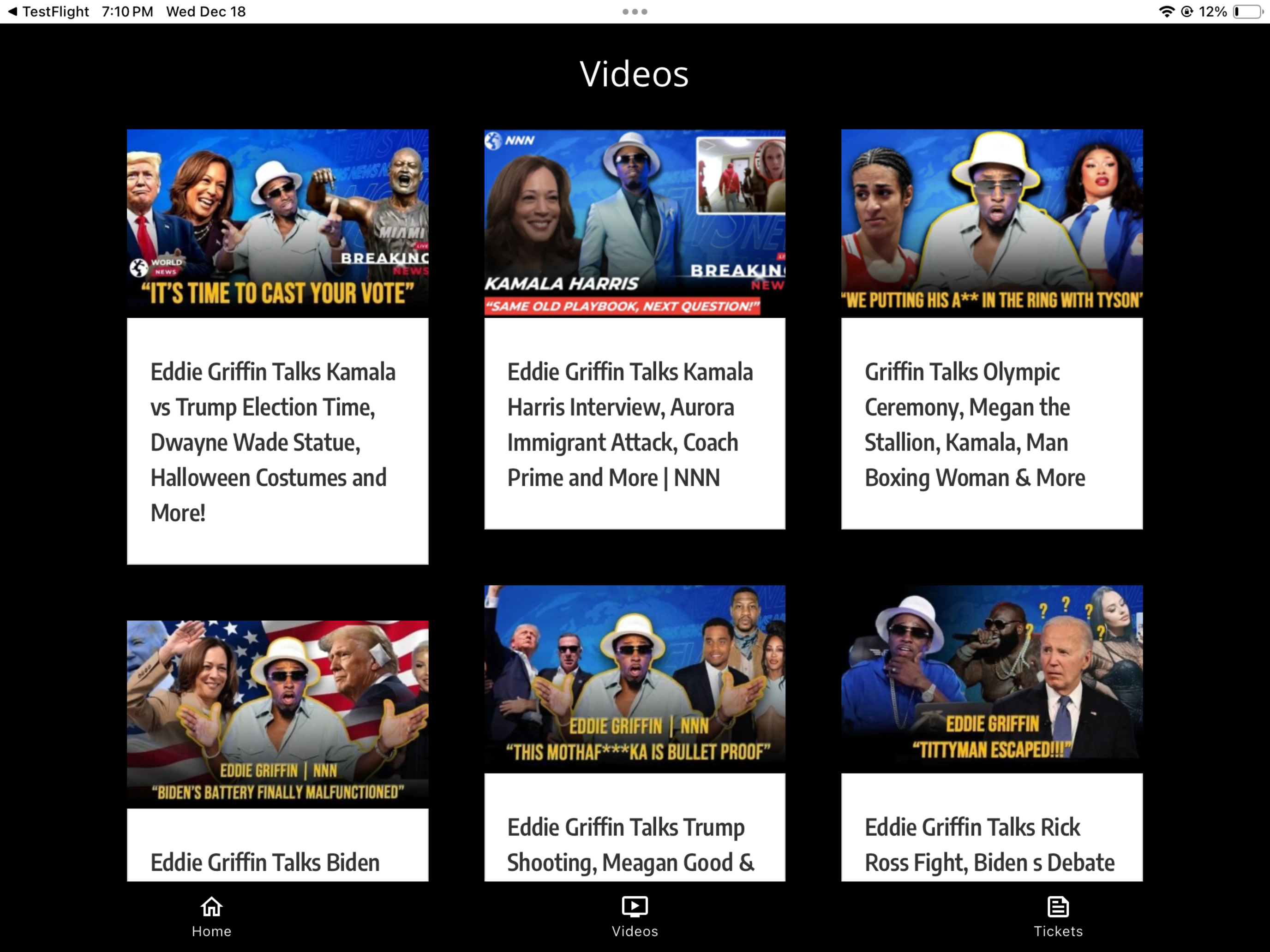This screenshot has height=952, width=1270.
Task: Open Eddie Griffin Talks Rick Ross Fight title
Action: pyautogui.click(x=989, y=845)
